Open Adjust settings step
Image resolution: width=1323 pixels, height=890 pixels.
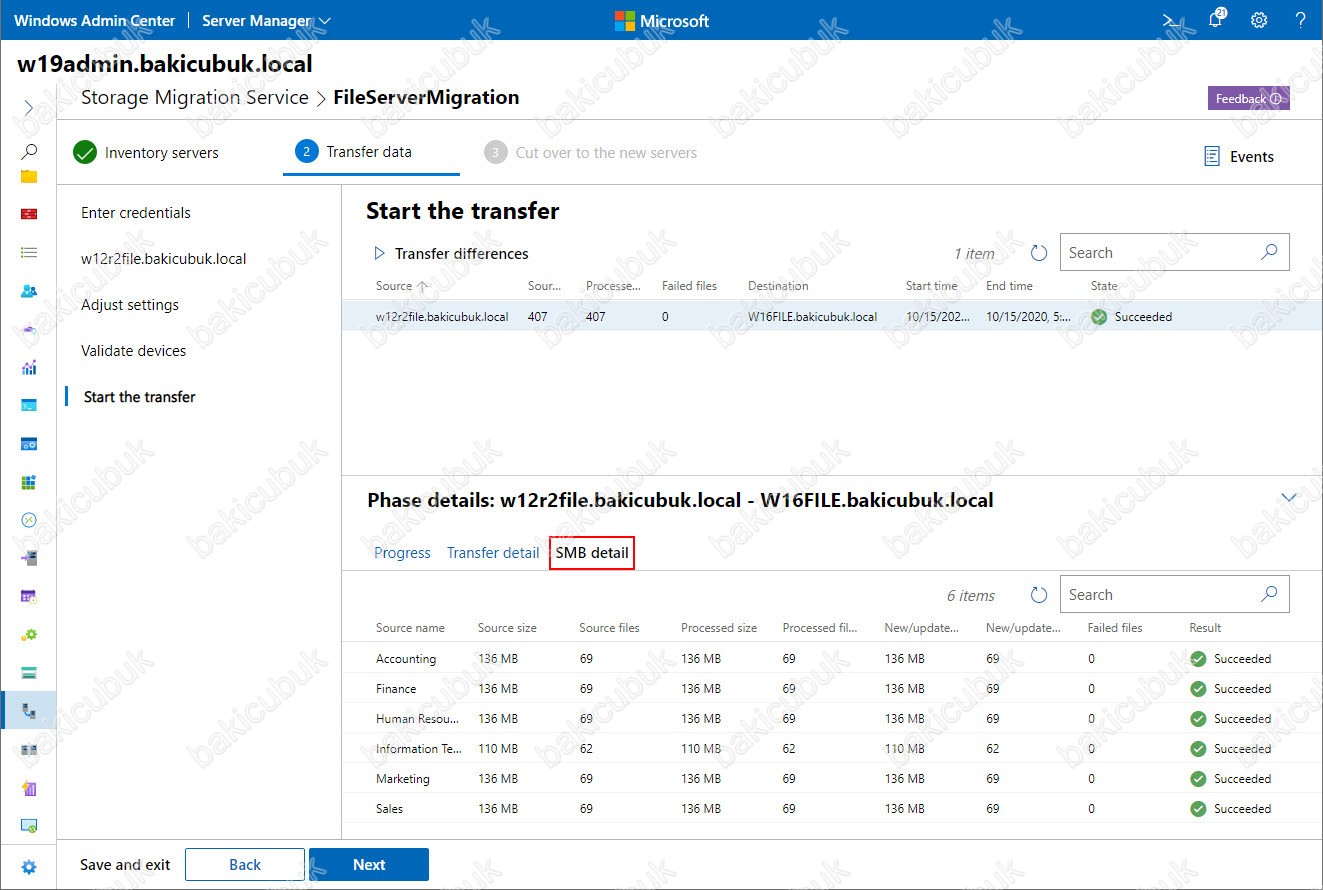pyautogui.click(x=130, y=305)
